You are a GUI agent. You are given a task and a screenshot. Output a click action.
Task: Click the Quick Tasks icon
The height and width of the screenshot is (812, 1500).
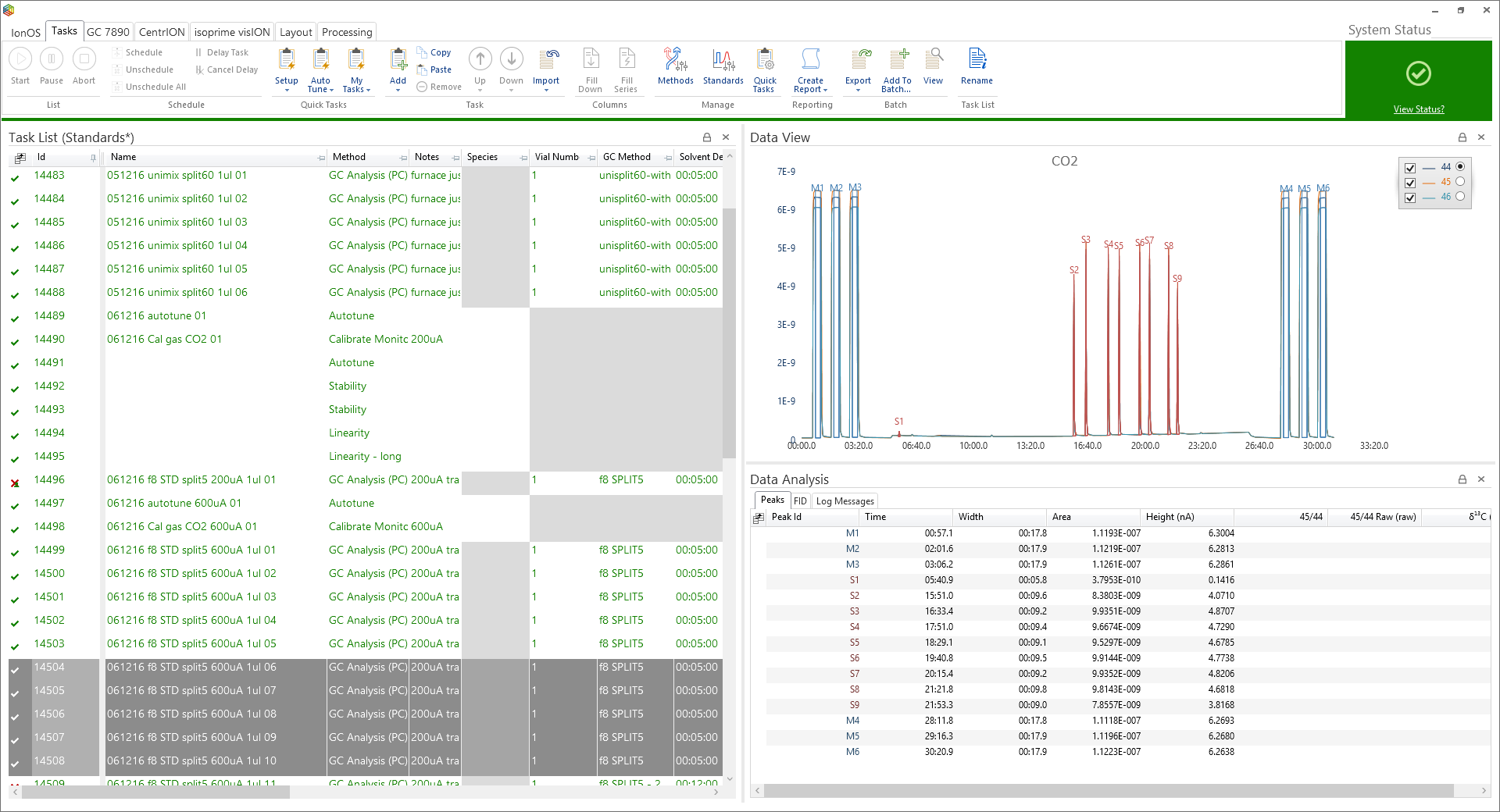764,69
